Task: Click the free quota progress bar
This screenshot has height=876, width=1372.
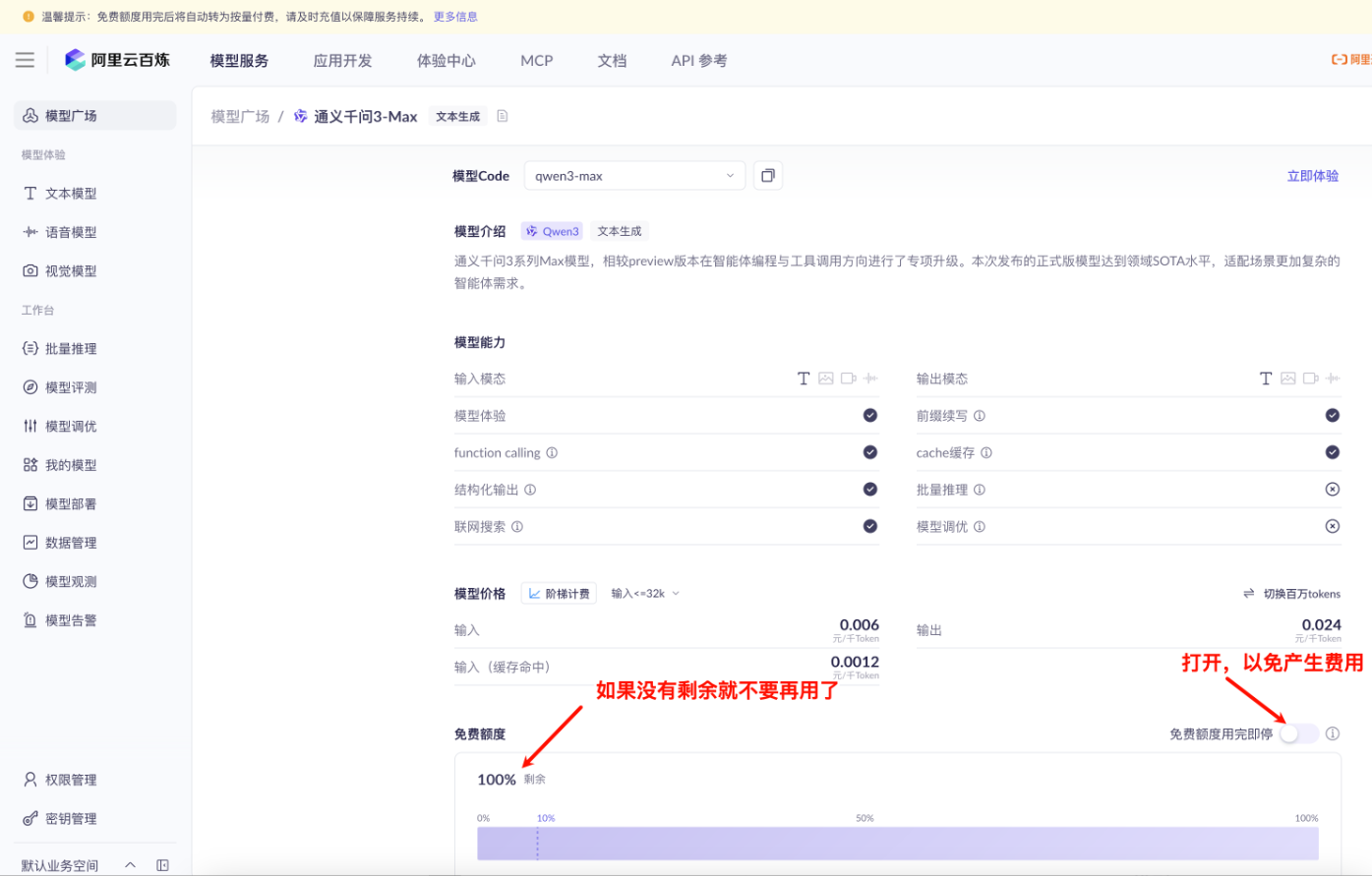Action: [898, 844]
